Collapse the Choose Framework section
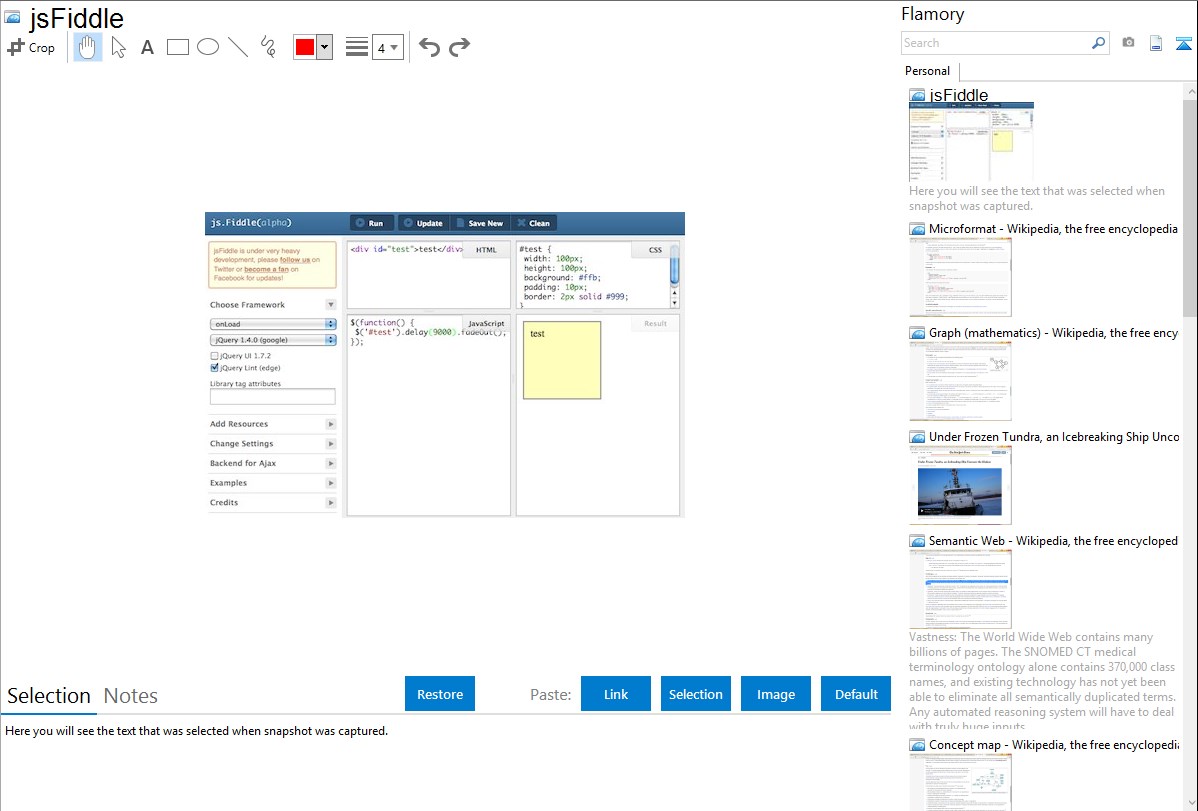The image size is (1198, 811). [331, 304]
